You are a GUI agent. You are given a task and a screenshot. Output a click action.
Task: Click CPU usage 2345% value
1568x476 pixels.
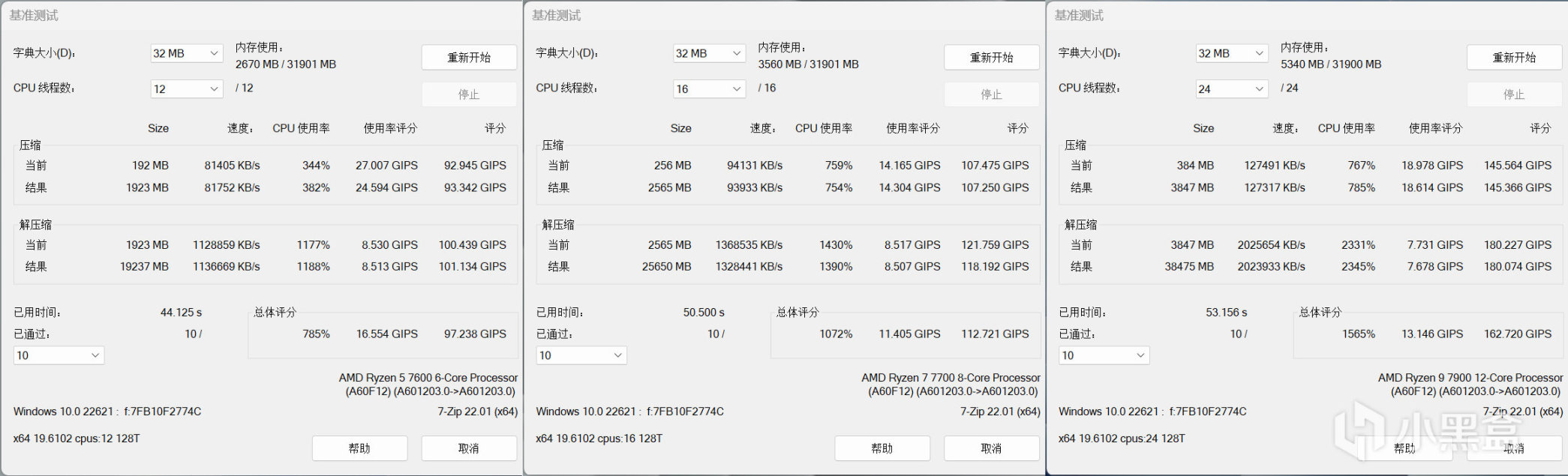1359,266
